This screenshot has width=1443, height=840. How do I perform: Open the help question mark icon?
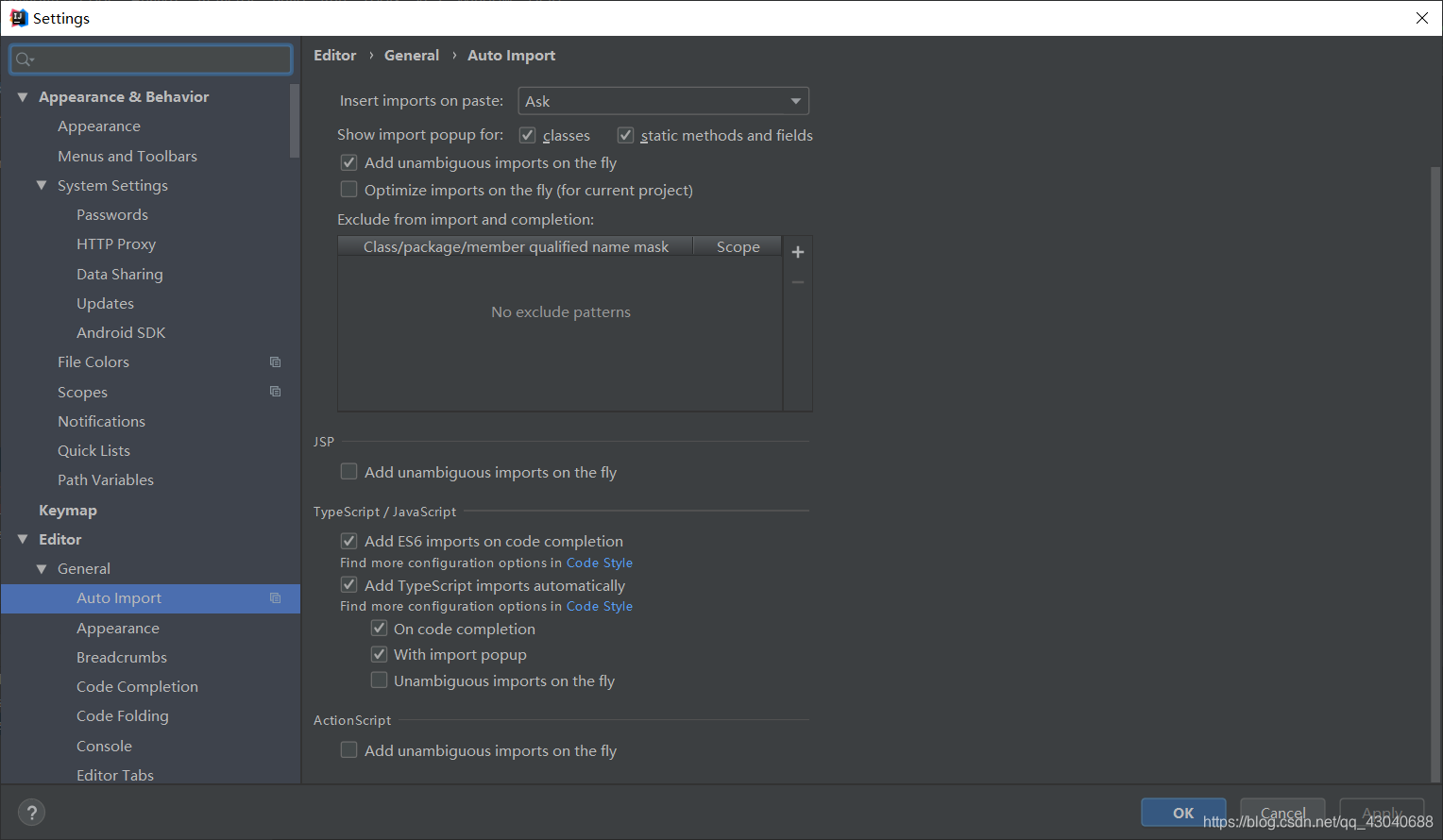31,813
